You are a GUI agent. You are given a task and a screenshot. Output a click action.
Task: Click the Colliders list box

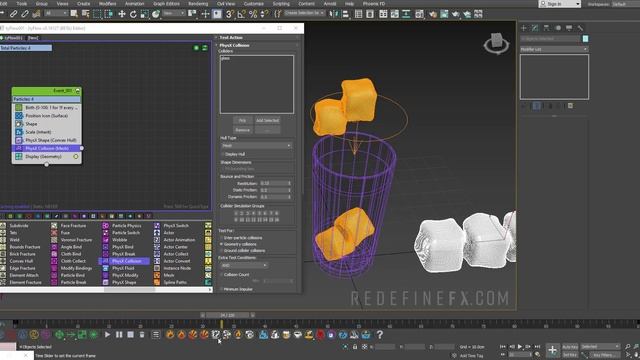(256, 84)
